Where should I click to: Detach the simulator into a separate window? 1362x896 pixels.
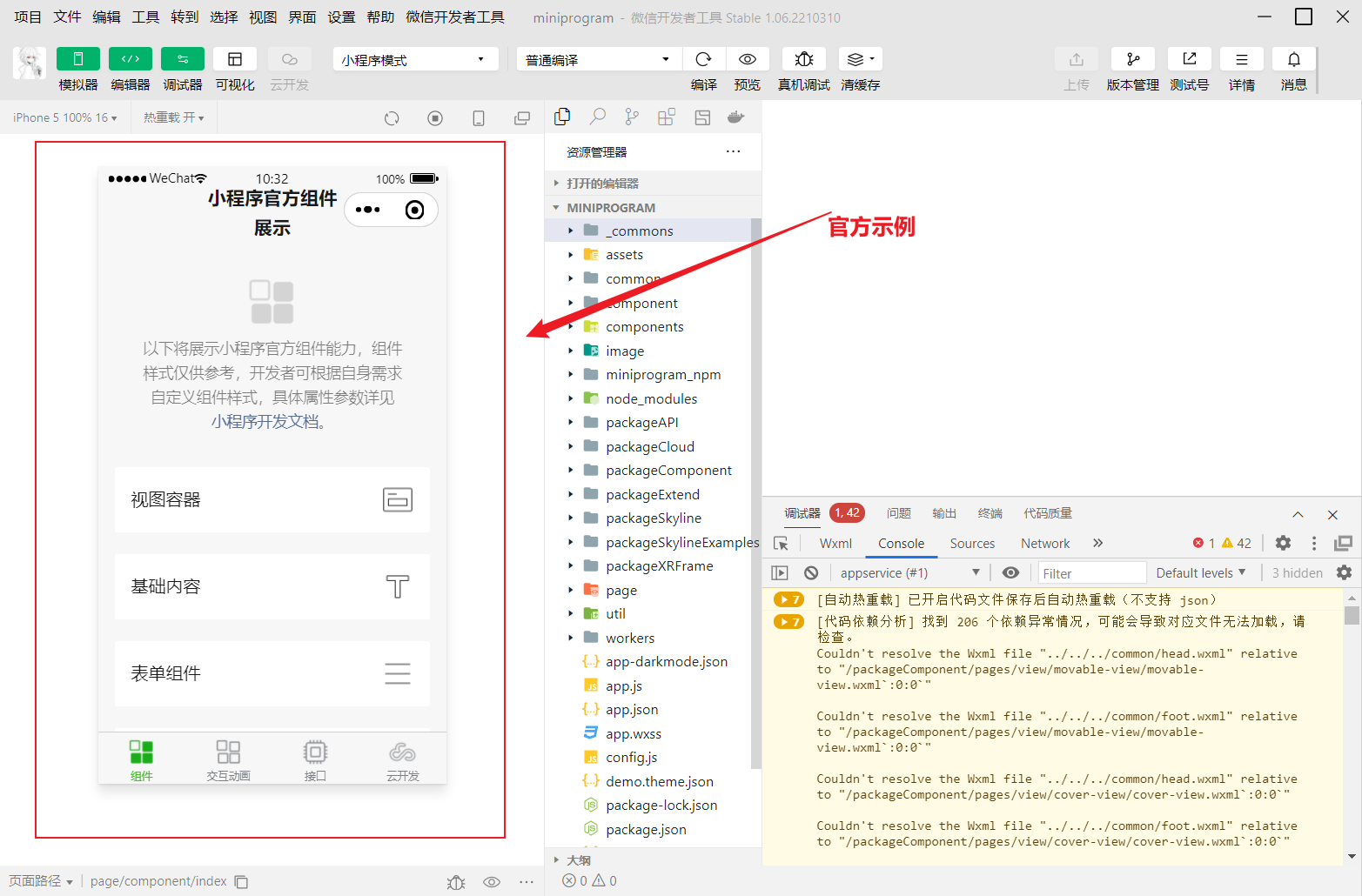[522, 118]
